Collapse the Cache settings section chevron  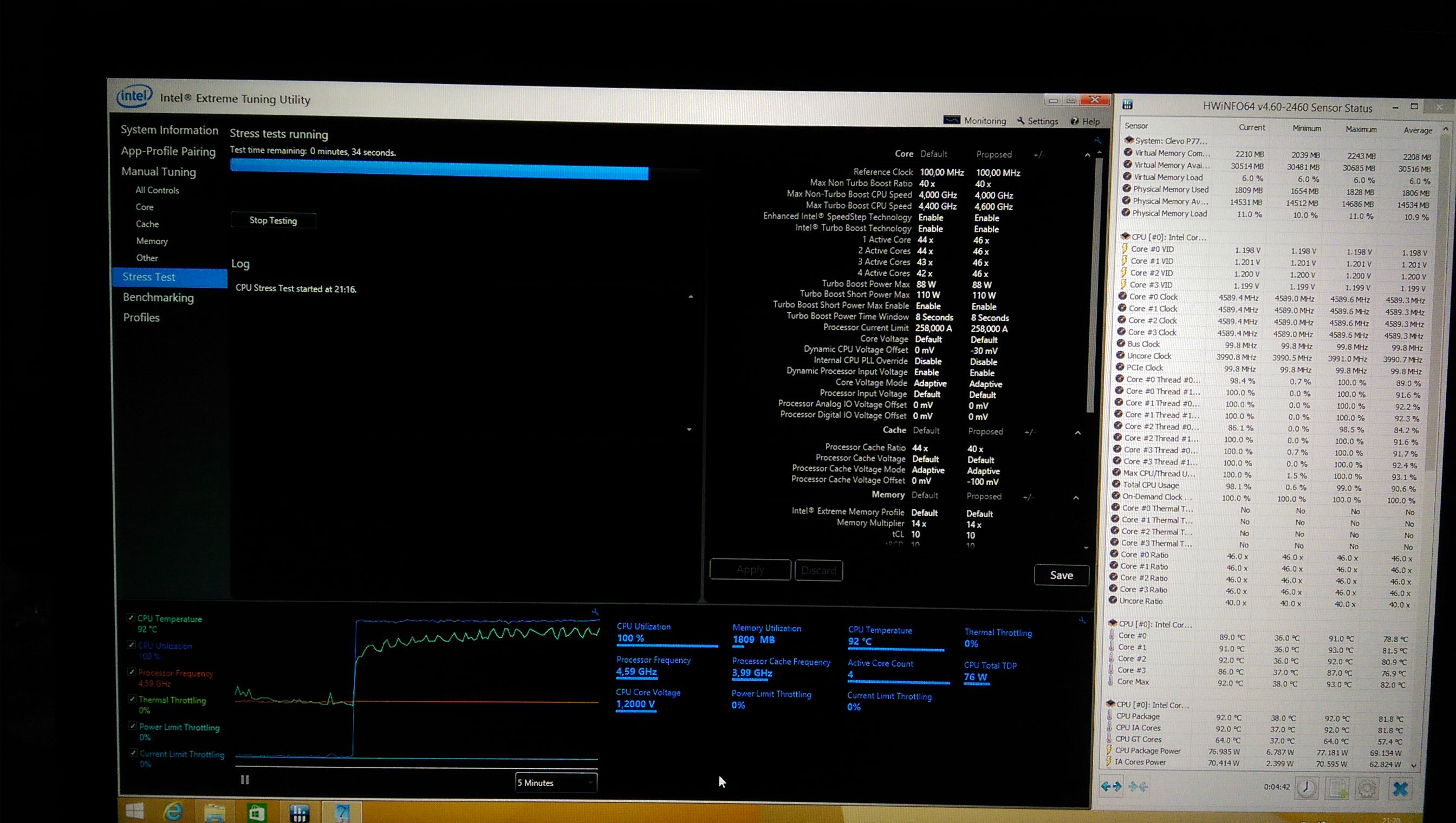pyautogui.click(x=1078, y=433)
